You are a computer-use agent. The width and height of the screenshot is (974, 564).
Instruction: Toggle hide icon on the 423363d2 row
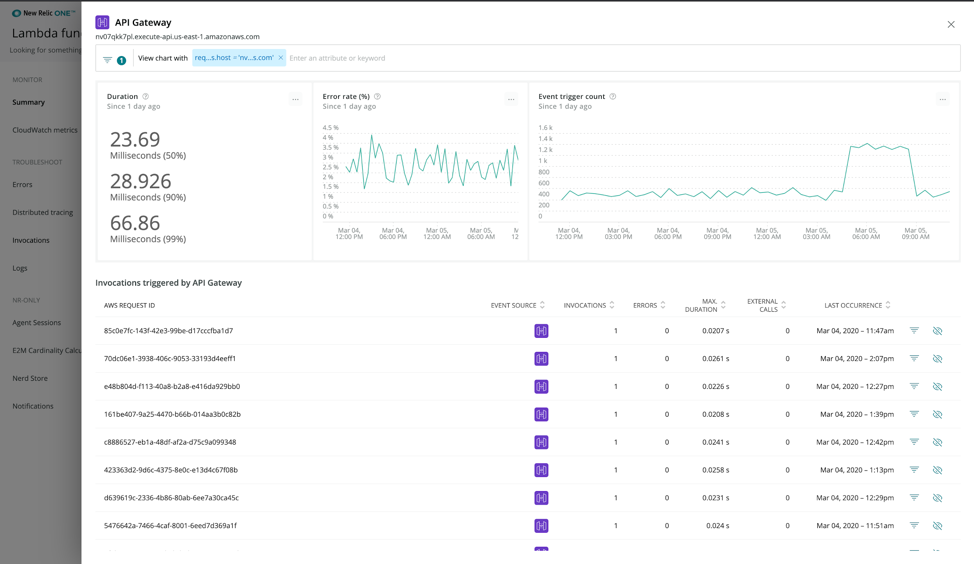(x=937, y=470)
